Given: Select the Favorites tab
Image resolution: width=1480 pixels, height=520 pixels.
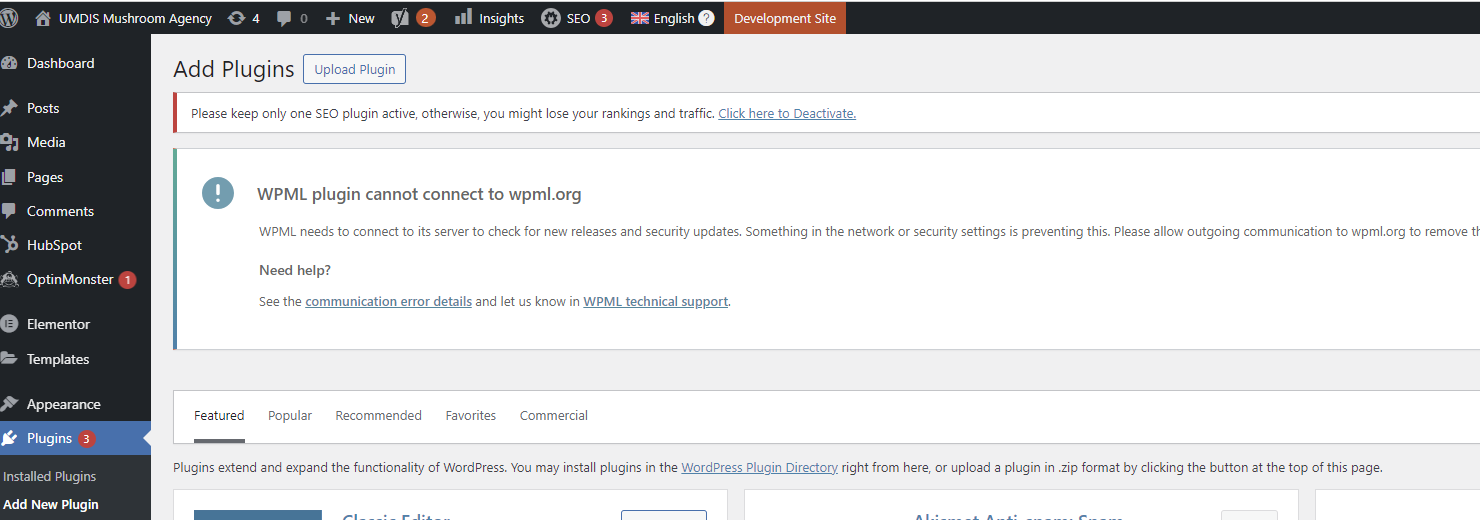Looking at the screenshot, I should pyautogui.click(x=471, y=416).
